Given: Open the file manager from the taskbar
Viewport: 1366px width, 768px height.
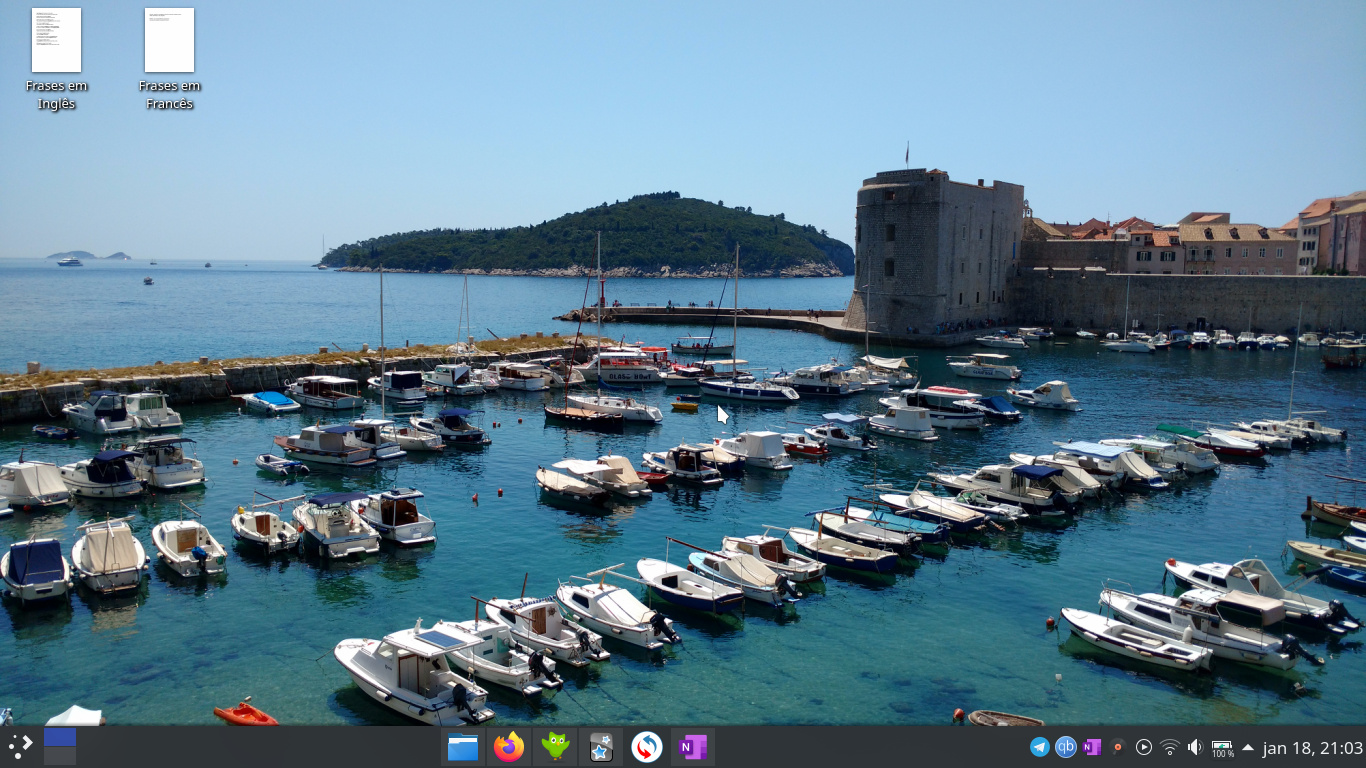Looking at the screenshot, I should click(x=462, y=747).
